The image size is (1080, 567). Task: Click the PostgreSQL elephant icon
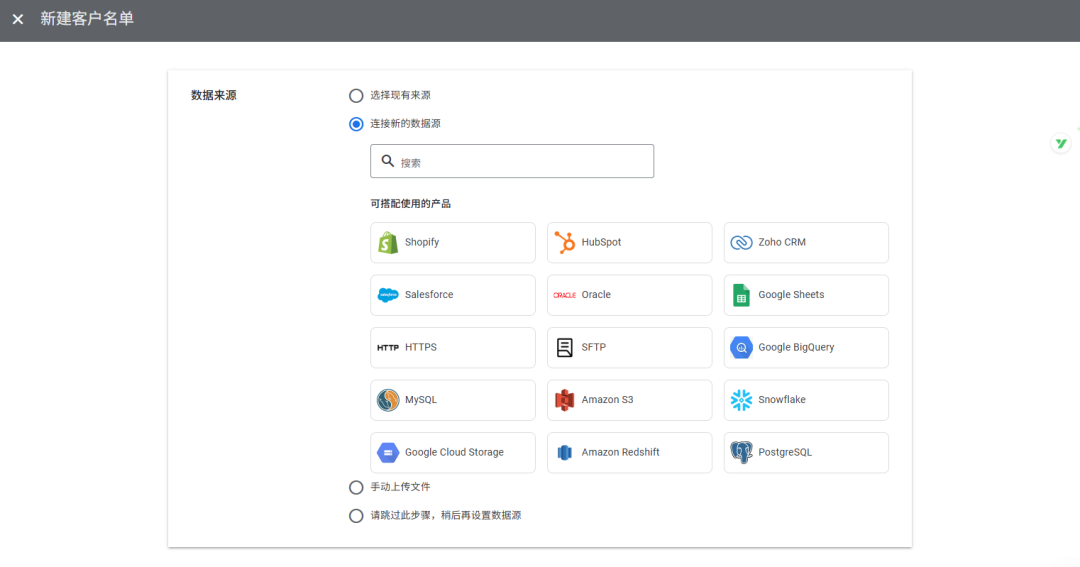(741, 453)
